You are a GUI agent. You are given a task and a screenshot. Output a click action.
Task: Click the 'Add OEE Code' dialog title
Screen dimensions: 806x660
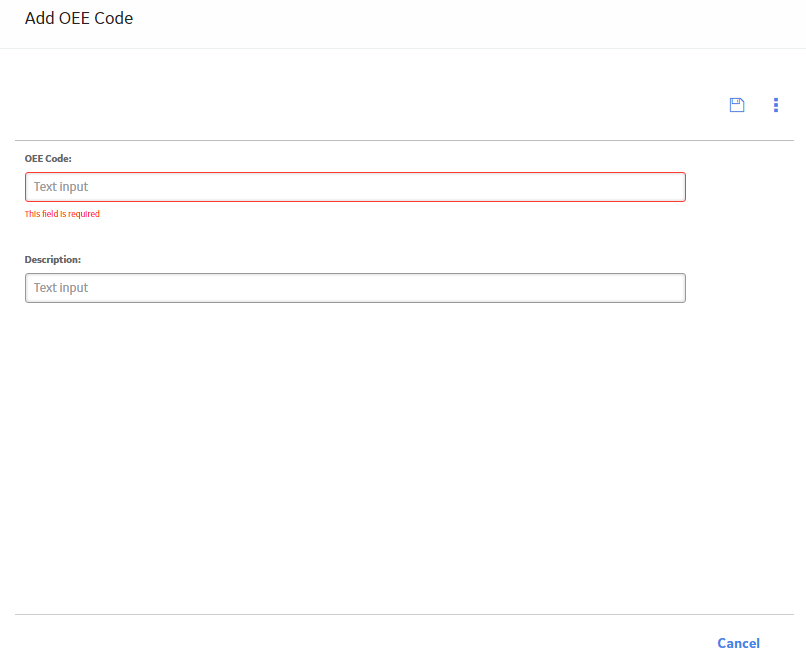[79, 19]
